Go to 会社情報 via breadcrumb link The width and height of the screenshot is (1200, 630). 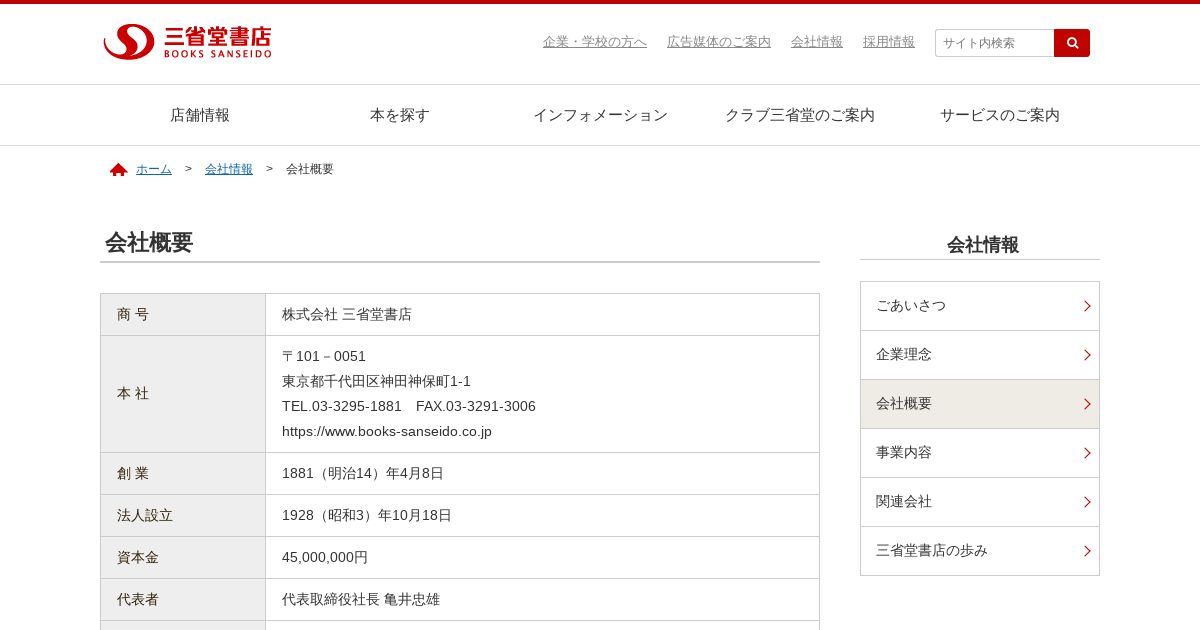click(229, 169)
